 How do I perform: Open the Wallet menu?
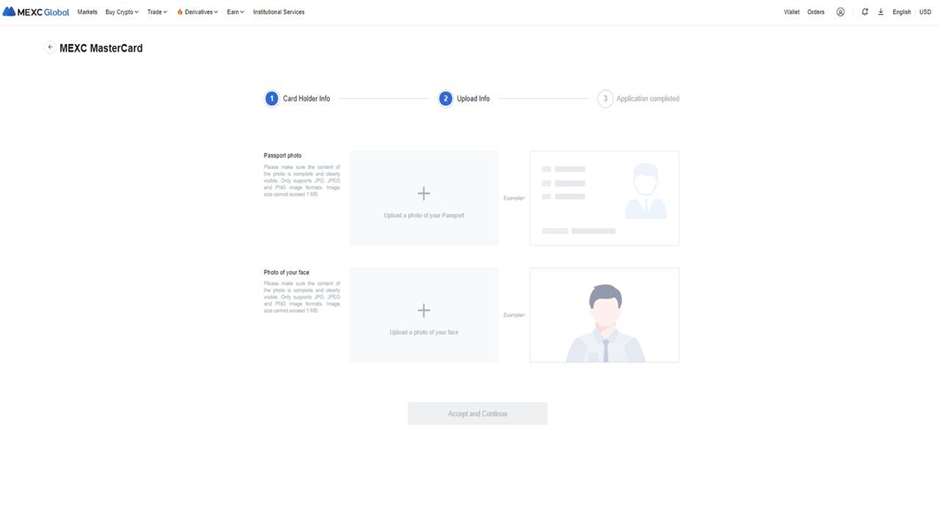[791, 12]
